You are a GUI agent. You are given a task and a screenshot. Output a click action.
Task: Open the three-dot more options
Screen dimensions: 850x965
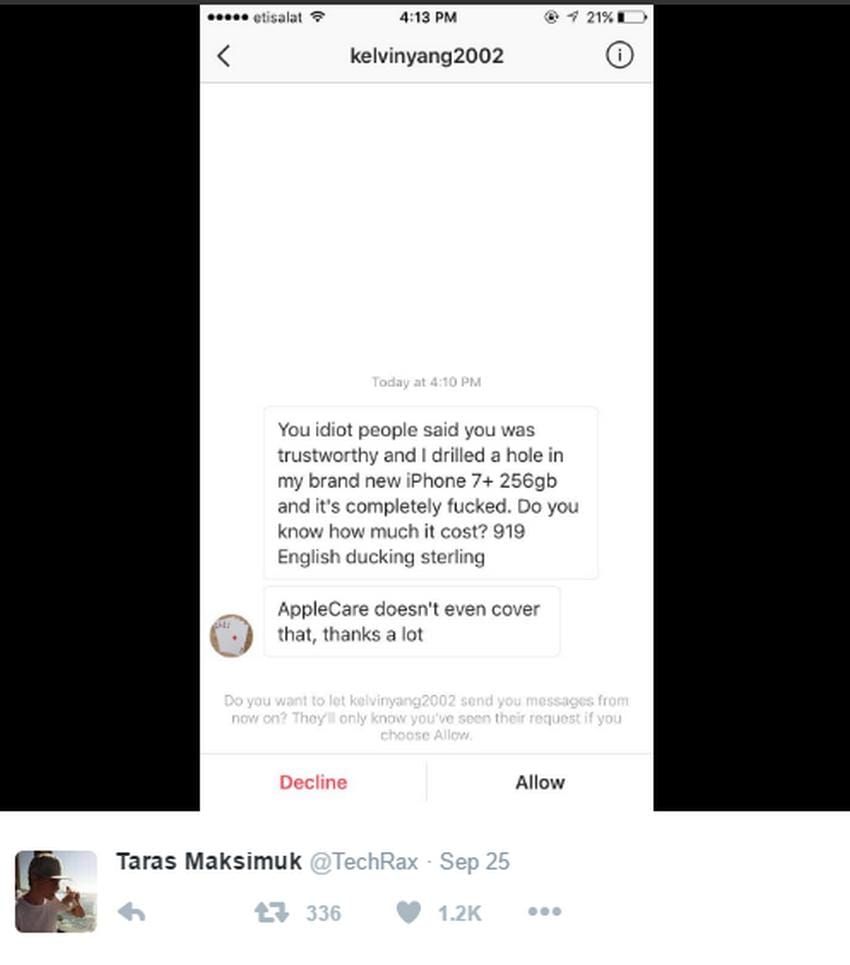click(545, 911)
